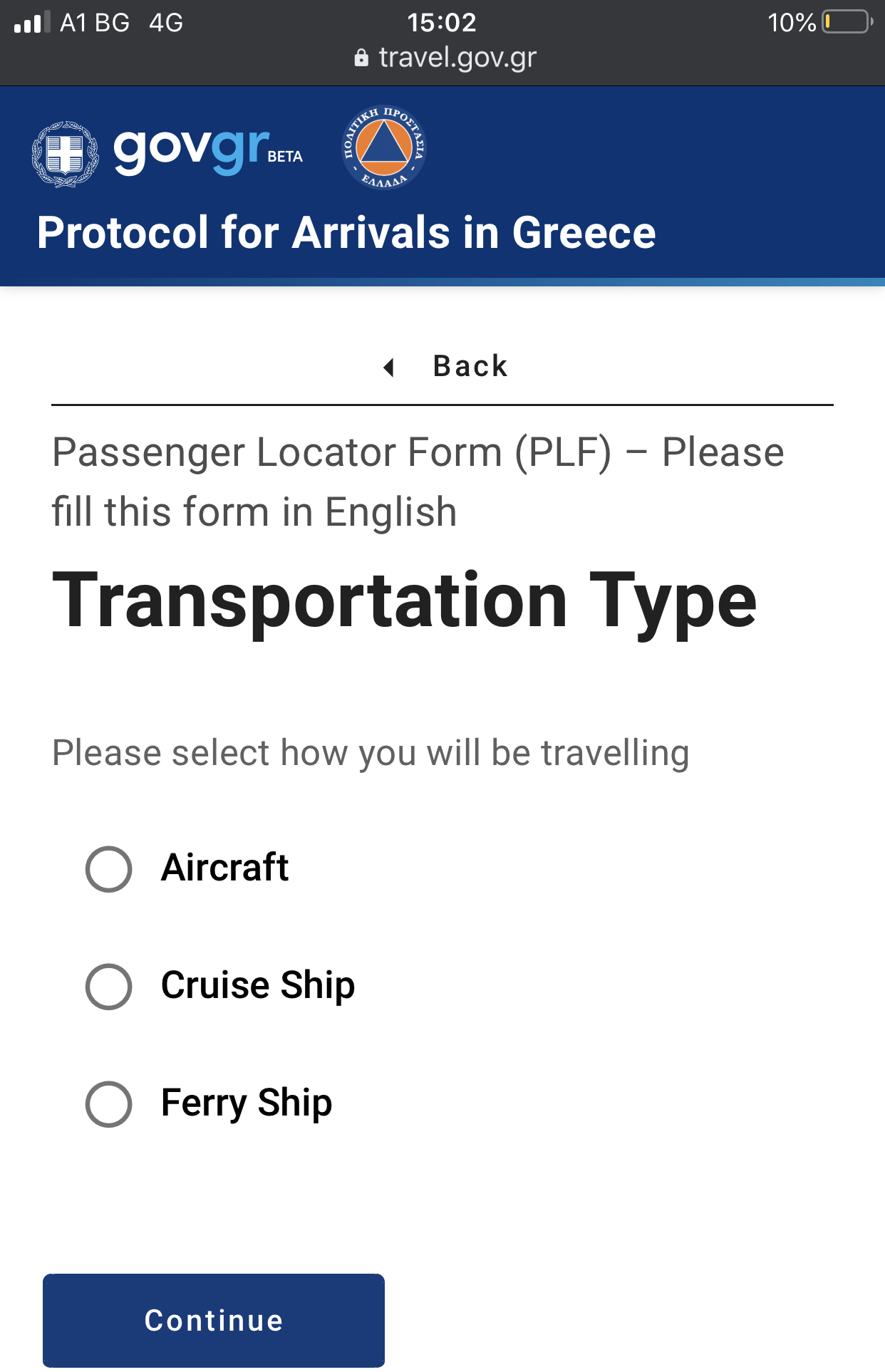Go Back to the previous step
The height and width of the screenshot is (1372, 885).
pos(470,367)
